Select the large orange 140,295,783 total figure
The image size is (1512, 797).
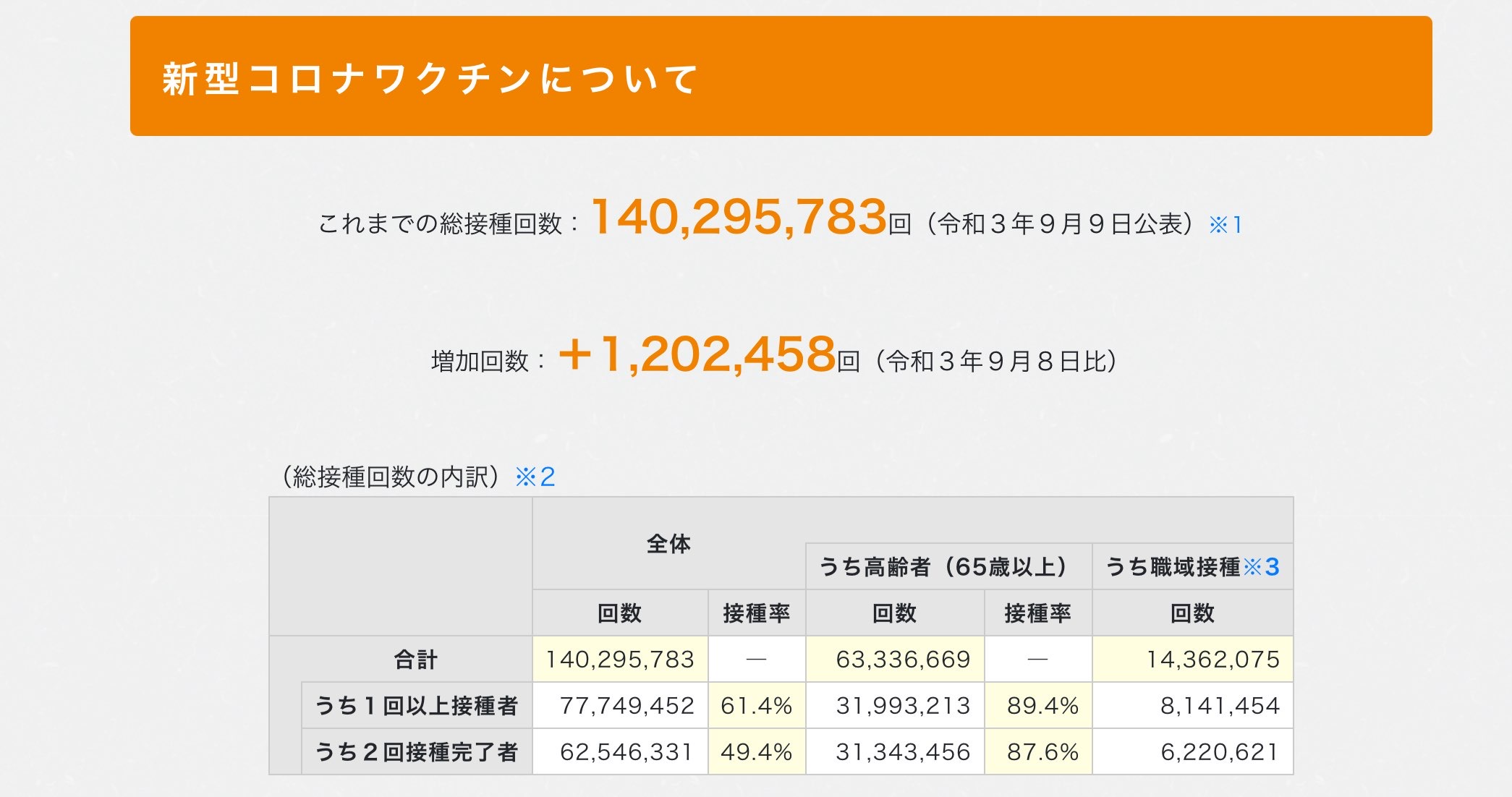(x=739, y=217)
